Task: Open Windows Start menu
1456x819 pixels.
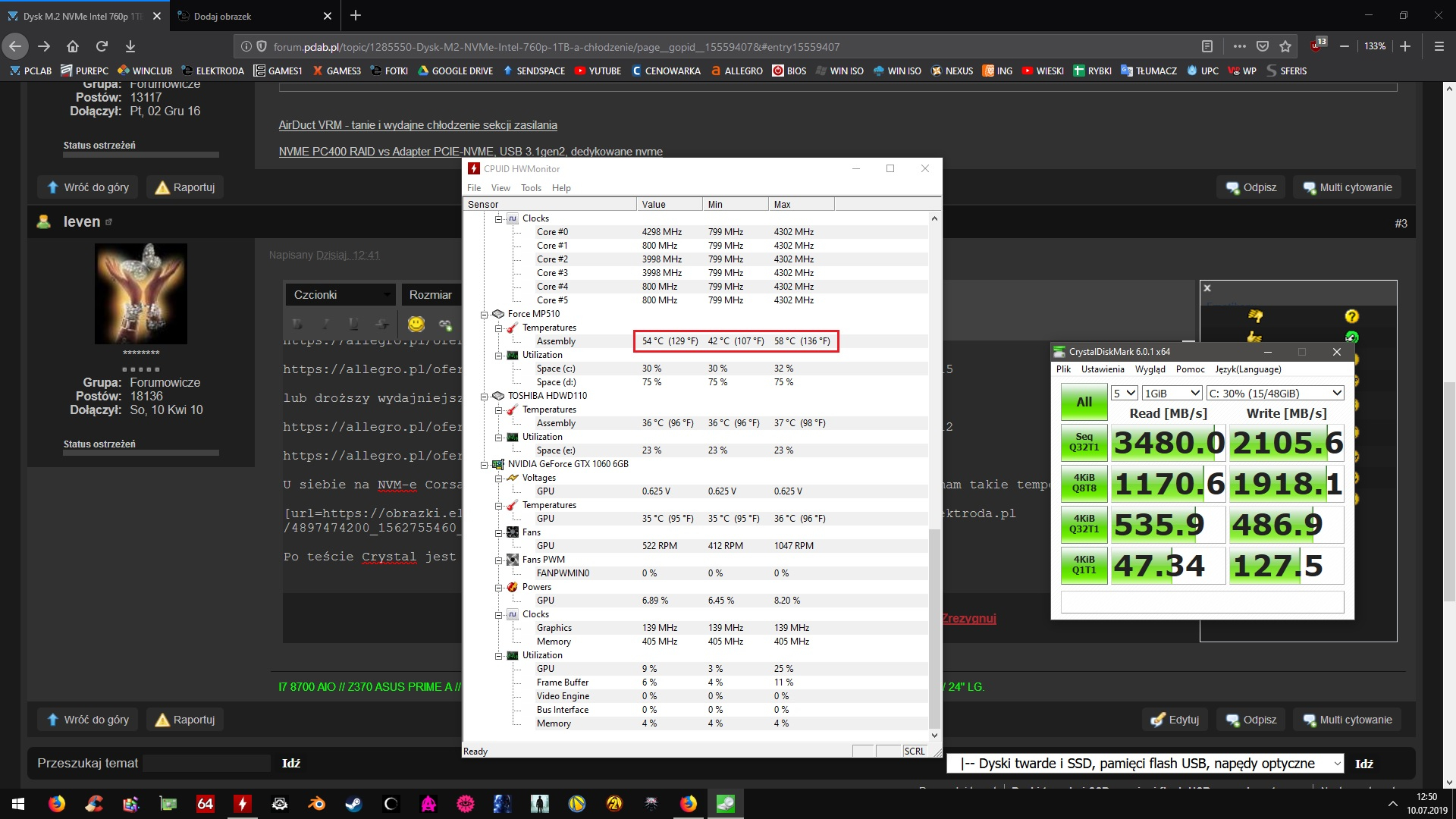Action: 18,803
